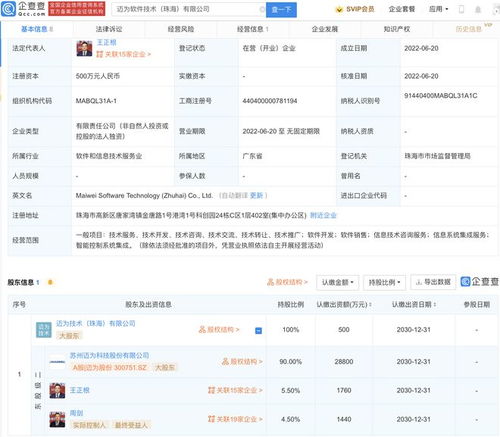Click the 迈为技术 company logo icon
The image size is (500, 437).
[44, 330]
